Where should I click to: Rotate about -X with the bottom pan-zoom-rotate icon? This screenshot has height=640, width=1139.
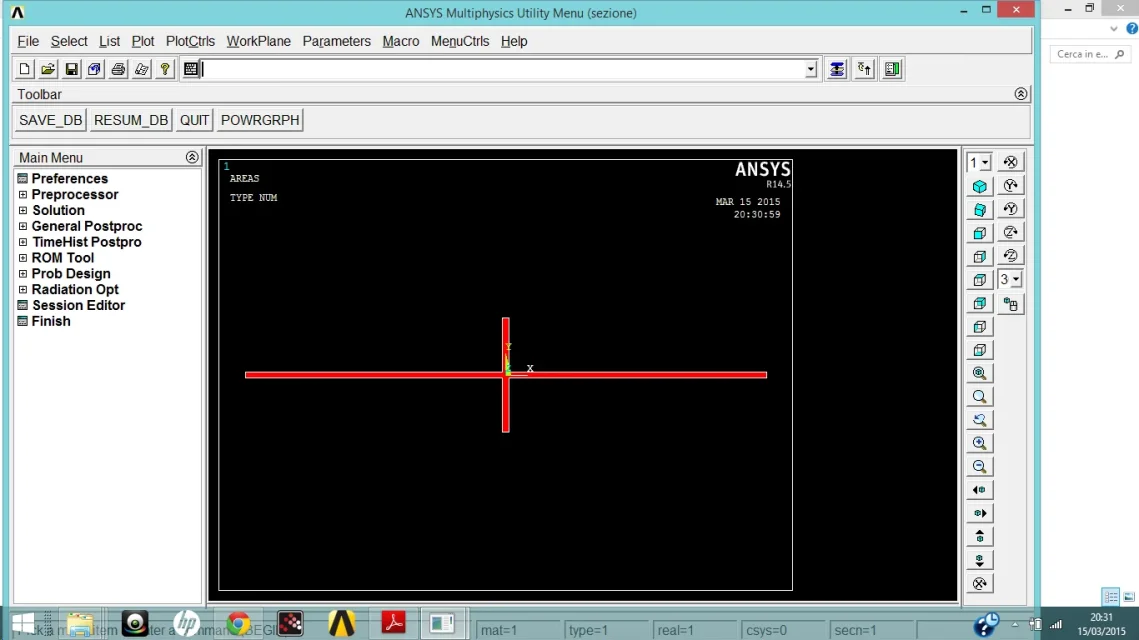pos(980,583)
